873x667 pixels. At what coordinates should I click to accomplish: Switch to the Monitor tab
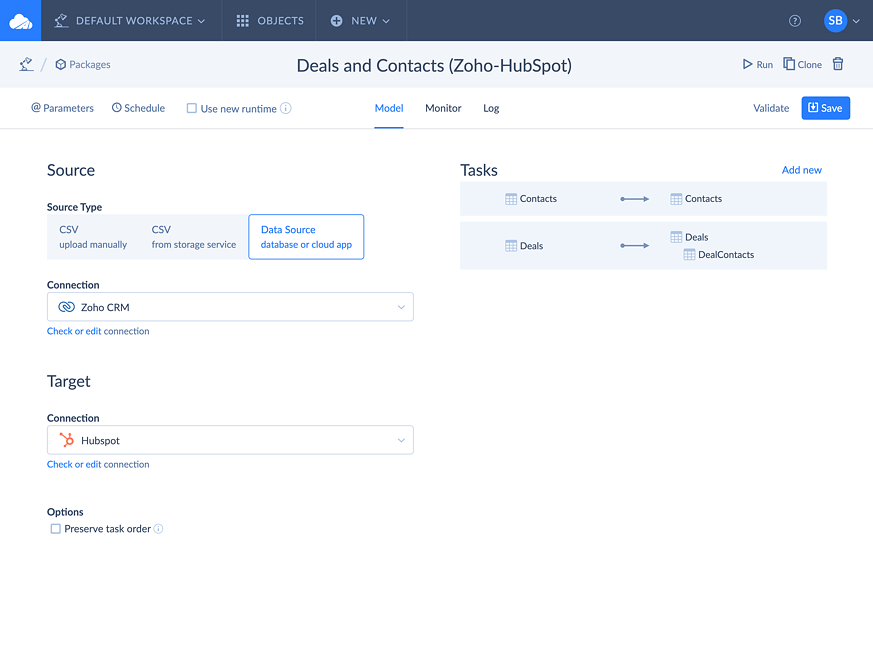(443, 108)
